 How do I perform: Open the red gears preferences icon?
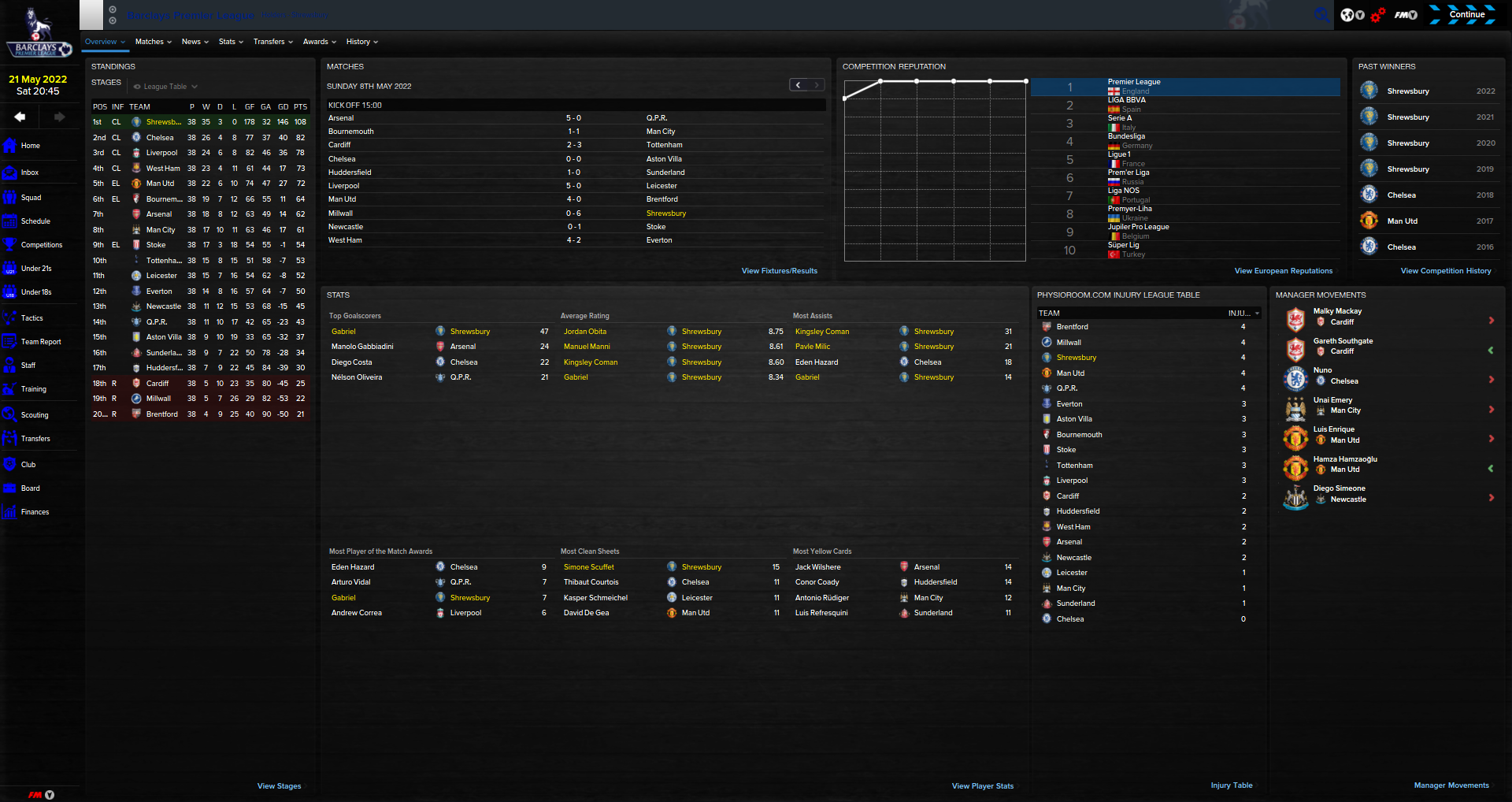point(1377,15)
